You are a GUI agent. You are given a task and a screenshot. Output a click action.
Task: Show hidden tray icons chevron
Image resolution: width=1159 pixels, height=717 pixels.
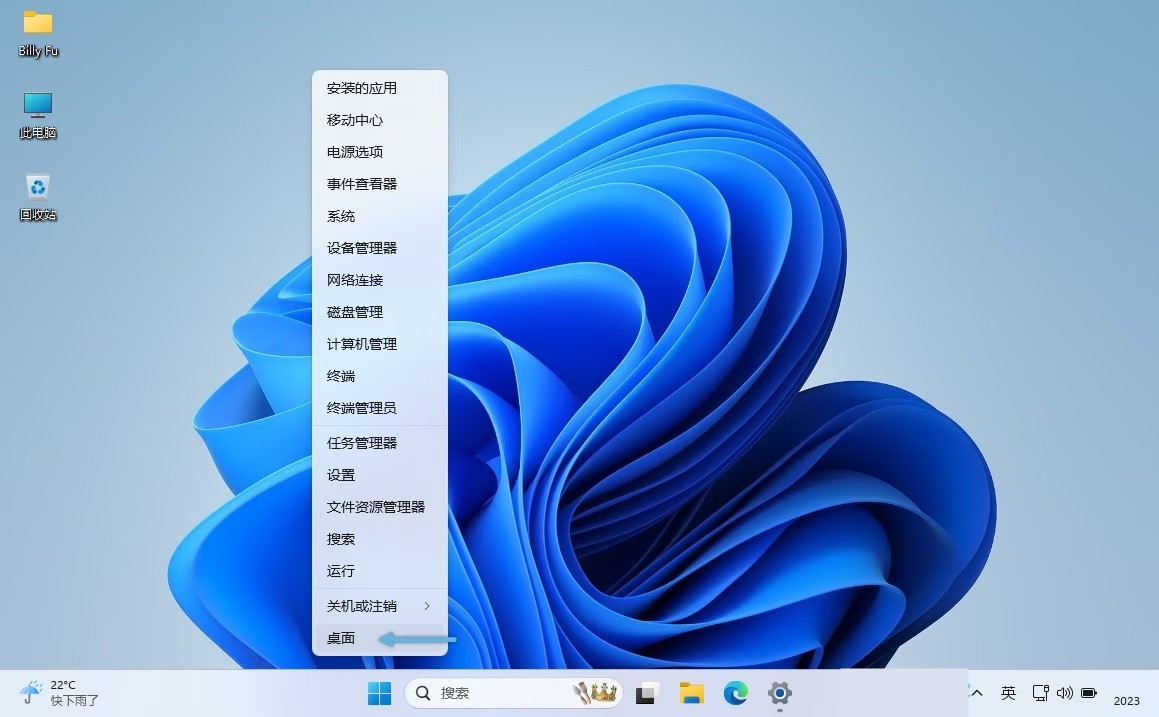(x=976, y=693)
